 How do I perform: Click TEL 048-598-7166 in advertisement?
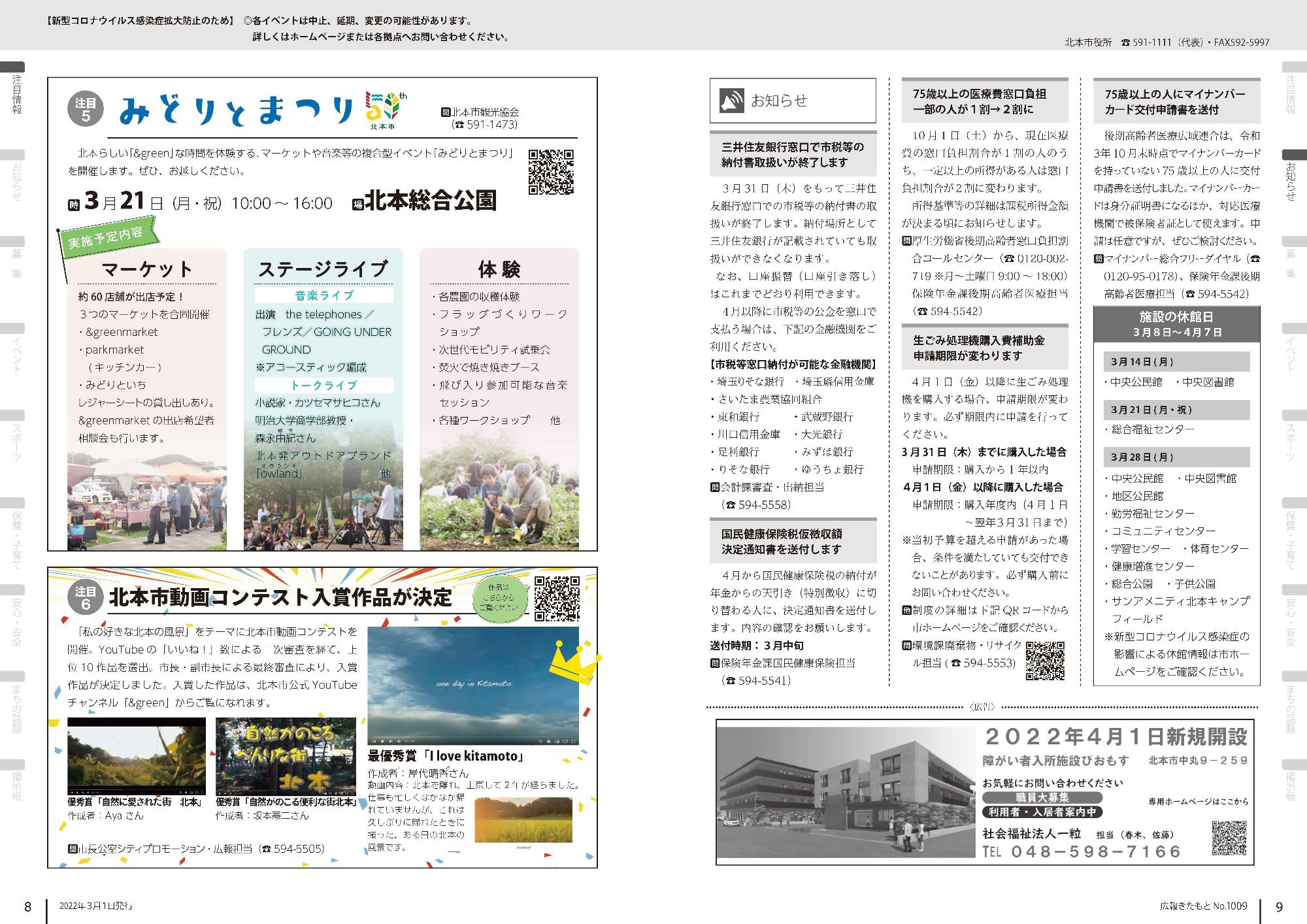click(1082, 851)
